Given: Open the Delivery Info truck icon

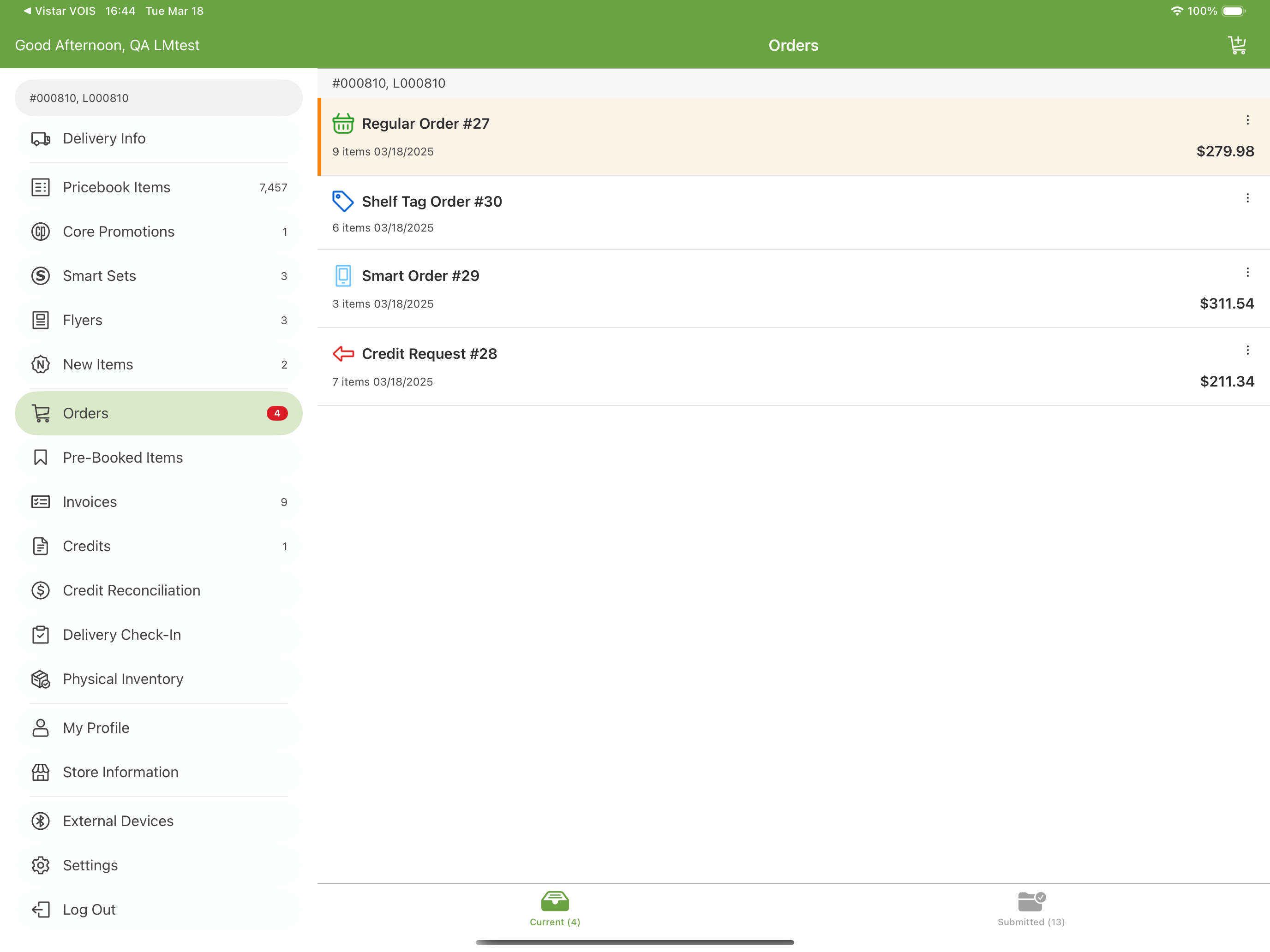Looking at the screenshot, I should pos(40,138).
